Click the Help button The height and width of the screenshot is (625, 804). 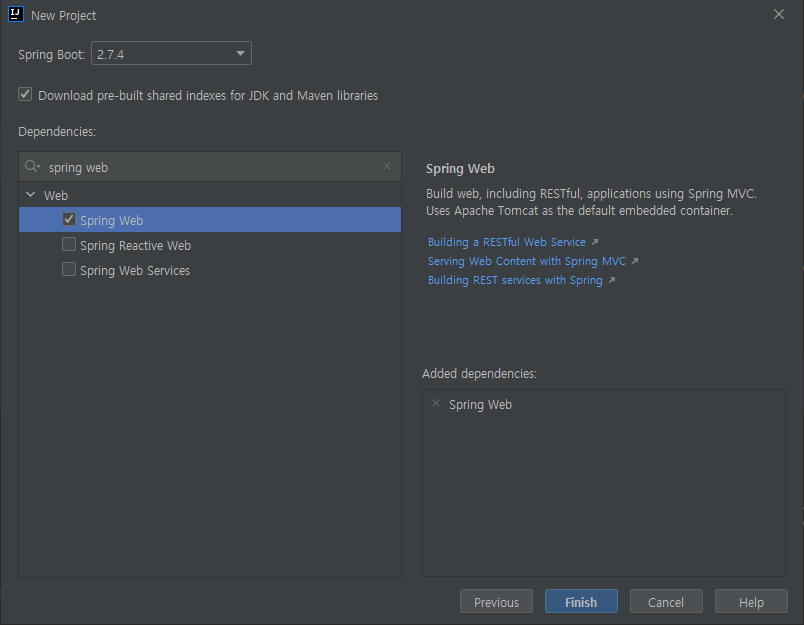coord(751,601)
